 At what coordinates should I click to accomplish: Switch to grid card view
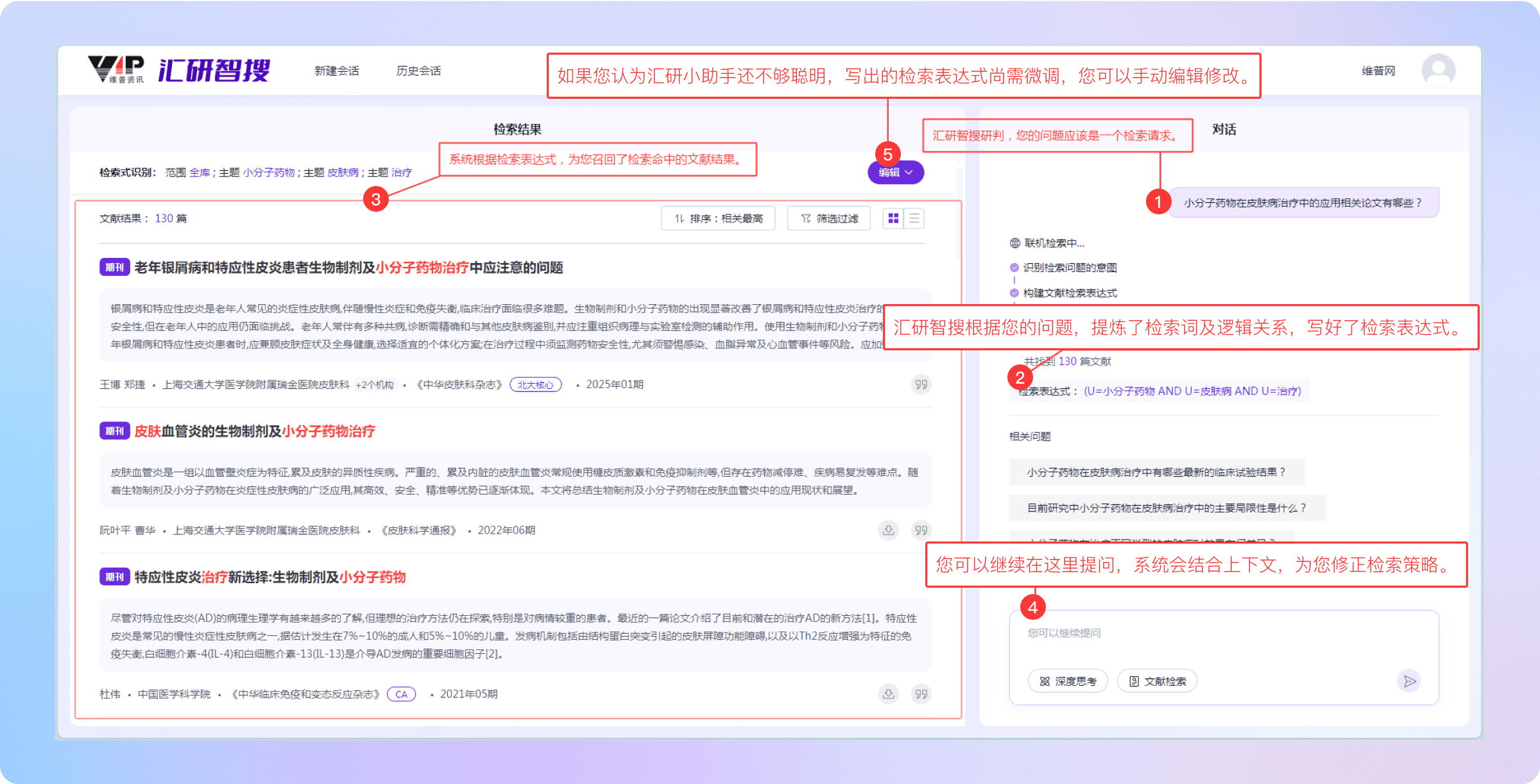tap(893, 219)
